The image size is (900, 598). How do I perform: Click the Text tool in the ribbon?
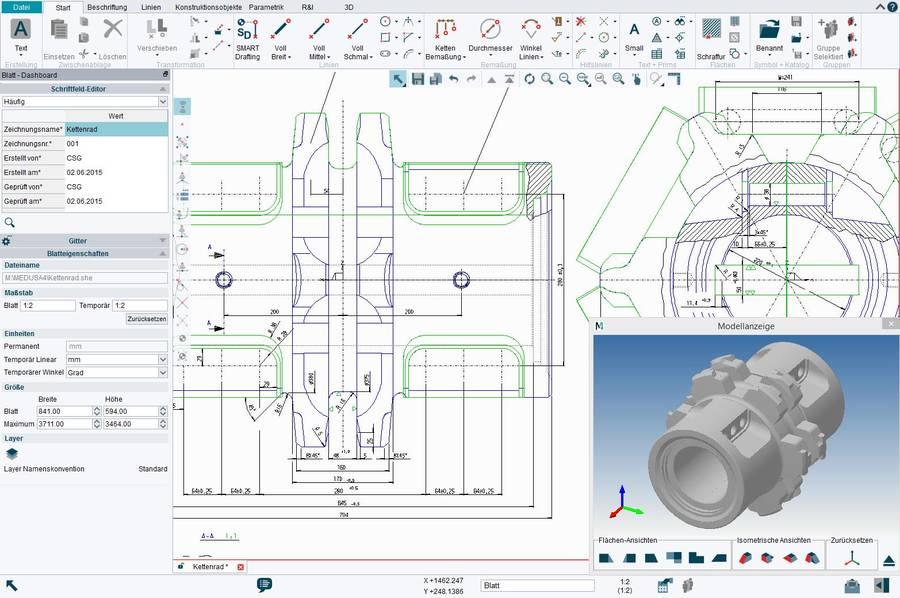click(x=20, y=34)
